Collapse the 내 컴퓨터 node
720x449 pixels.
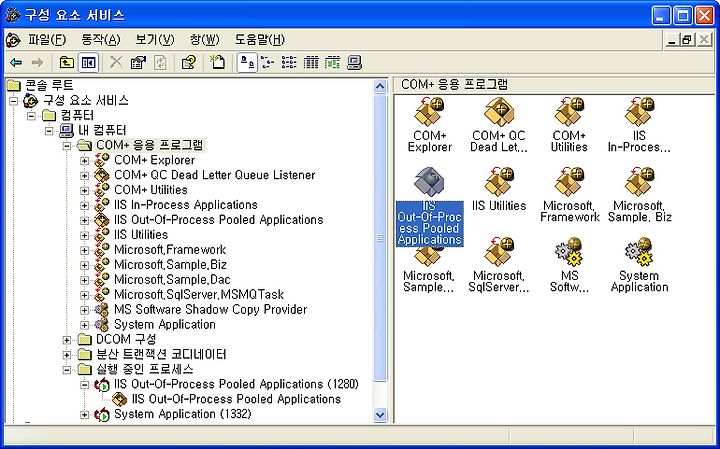[x=49, y=130]
